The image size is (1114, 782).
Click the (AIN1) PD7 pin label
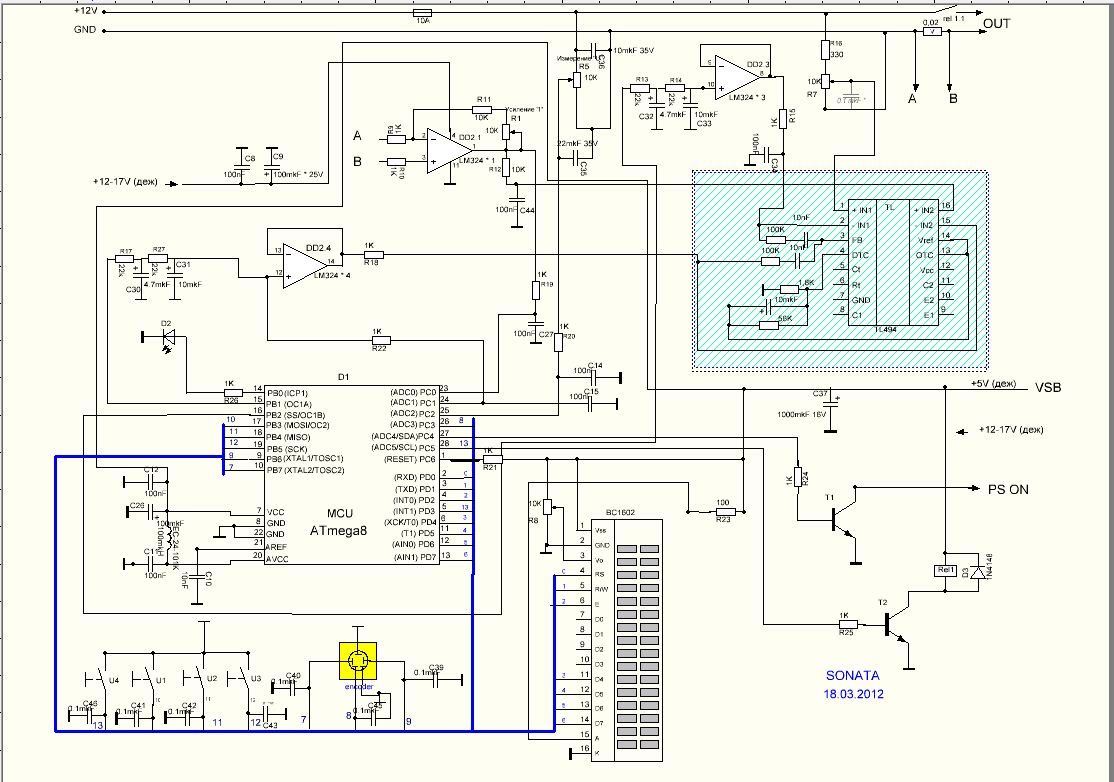[x=415, y=558]
